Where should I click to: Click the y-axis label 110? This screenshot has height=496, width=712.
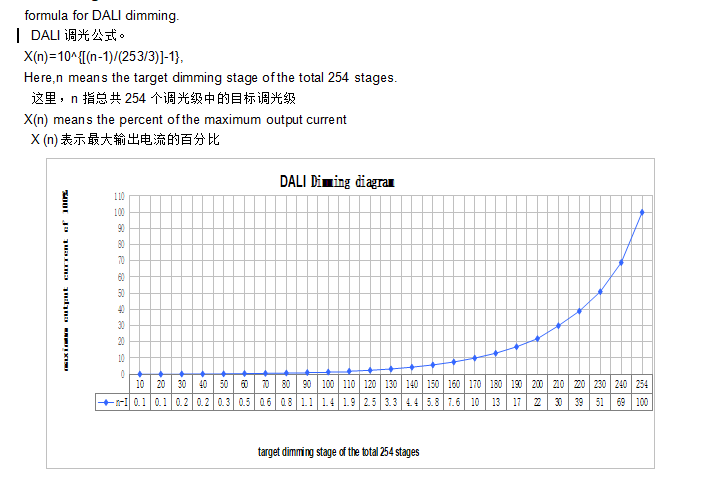click(119, 196)
